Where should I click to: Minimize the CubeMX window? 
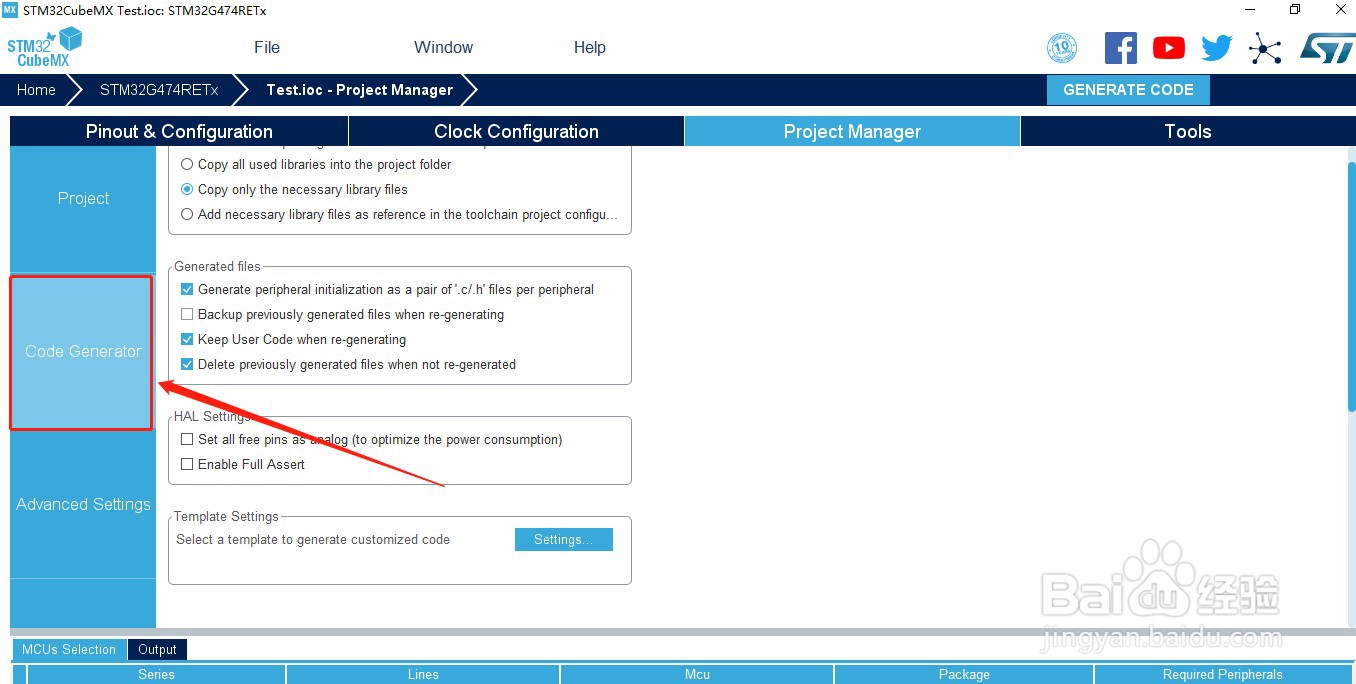pyautogui.click(x=1250, y=10)
